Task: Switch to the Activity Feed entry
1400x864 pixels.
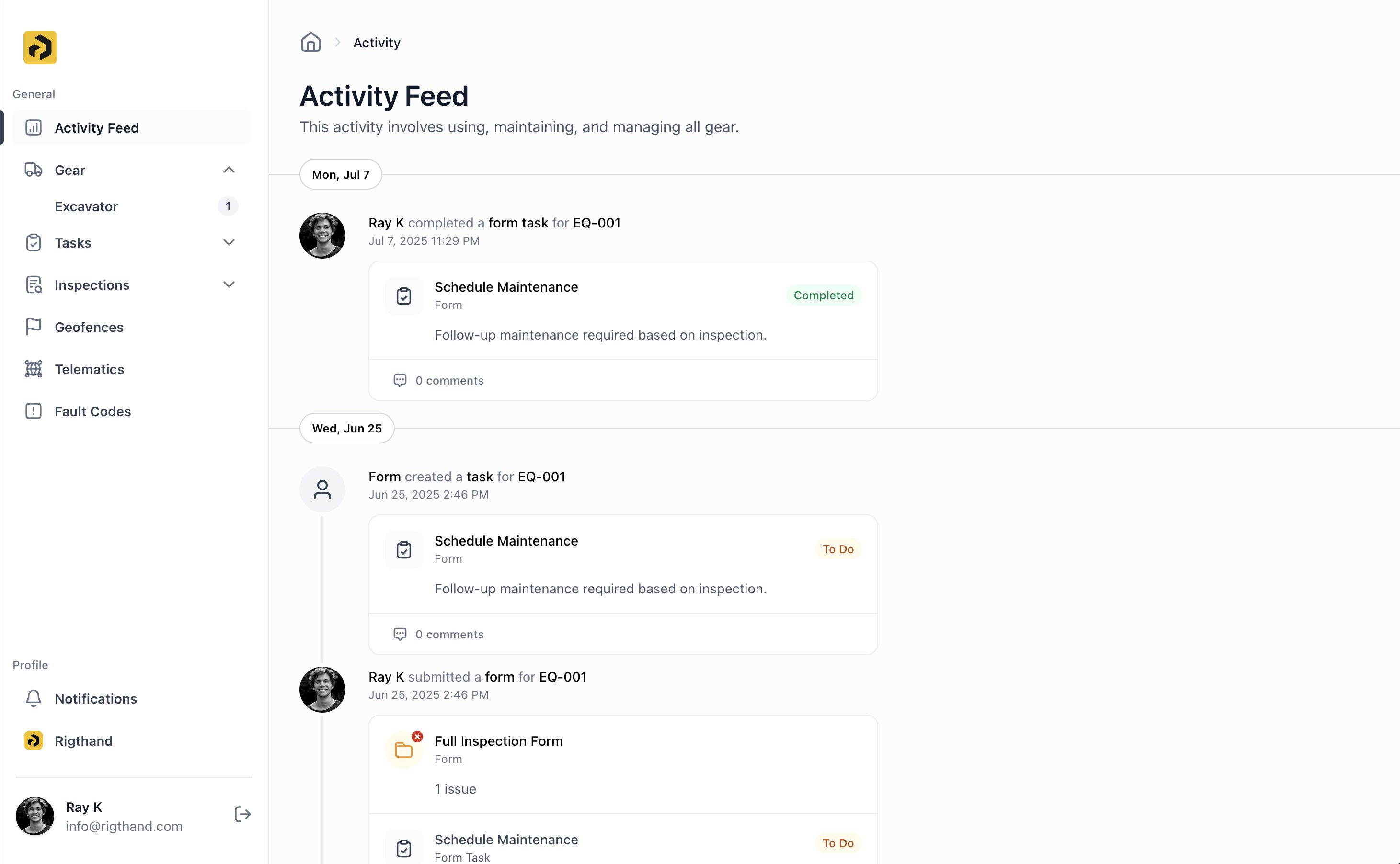Action: click(96, 127)
